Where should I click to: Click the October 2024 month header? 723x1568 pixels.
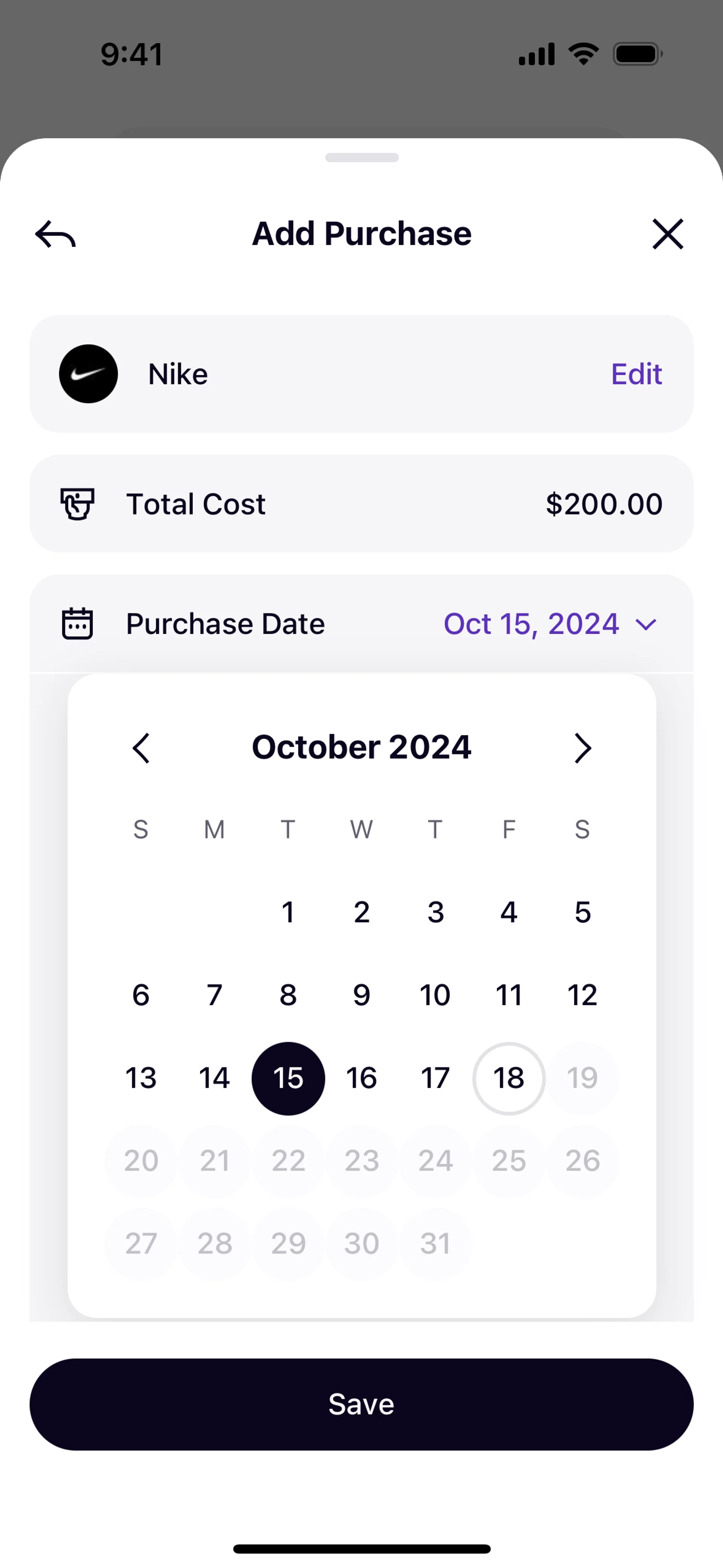coord(361,747)
